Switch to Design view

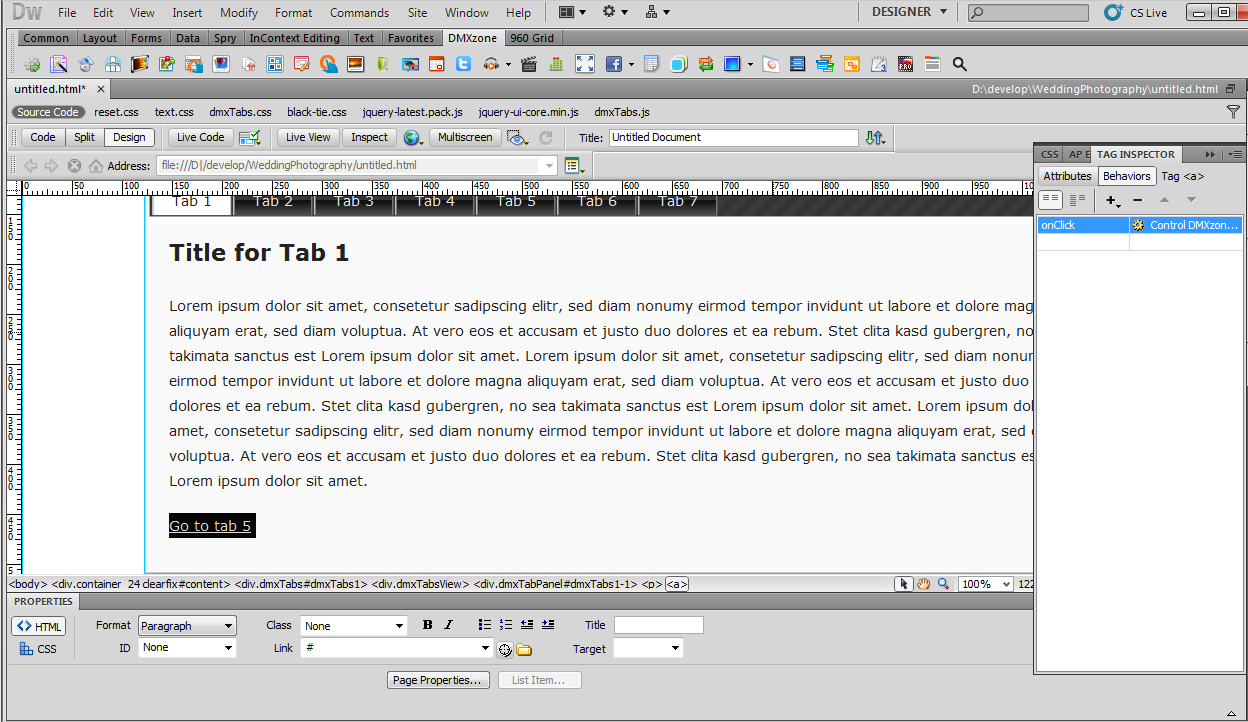[x=129, y=137]
